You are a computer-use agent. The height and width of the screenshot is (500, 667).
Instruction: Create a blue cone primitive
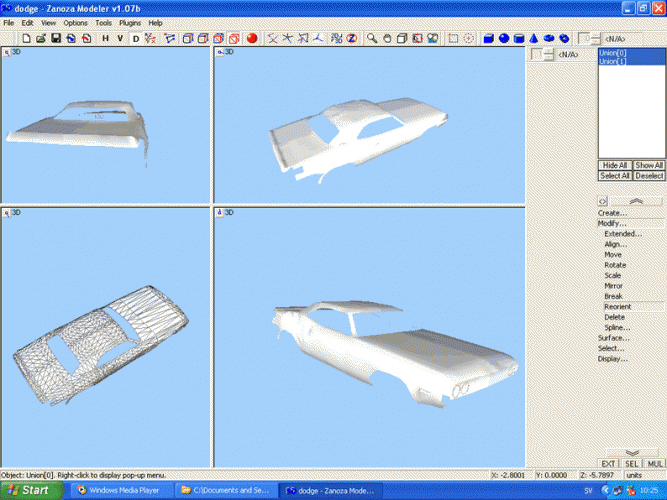534,38
